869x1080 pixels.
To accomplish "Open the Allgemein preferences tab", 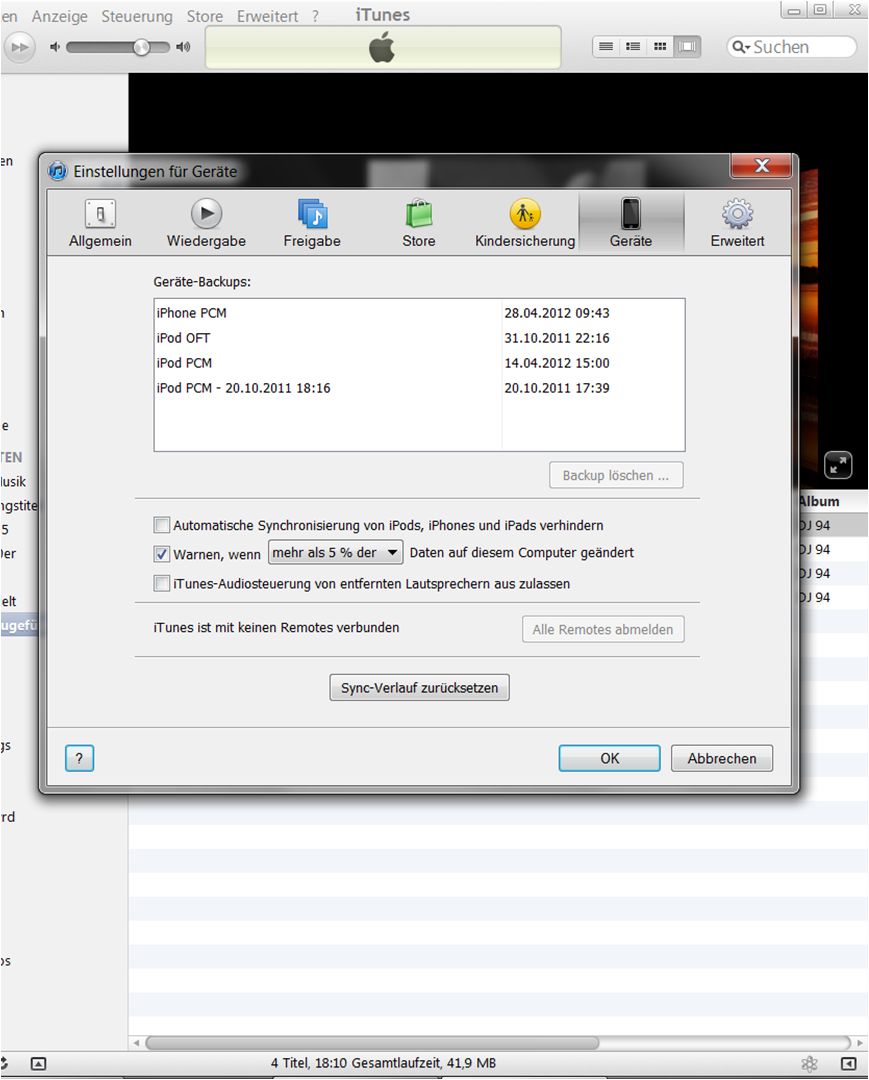I will click(x=100, y=223).
